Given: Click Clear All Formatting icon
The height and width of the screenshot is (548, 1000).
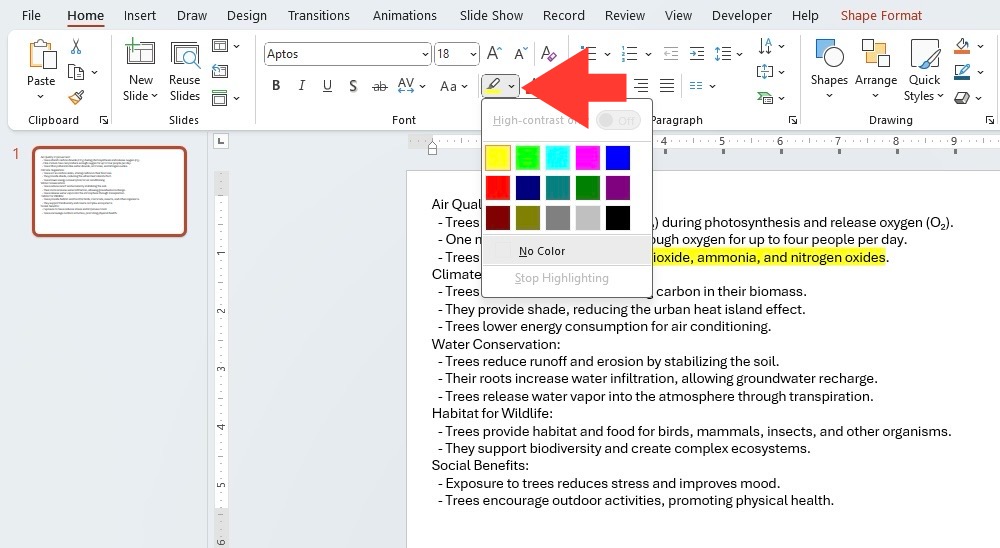Looking at the screenshot, I should click(548, 54).
